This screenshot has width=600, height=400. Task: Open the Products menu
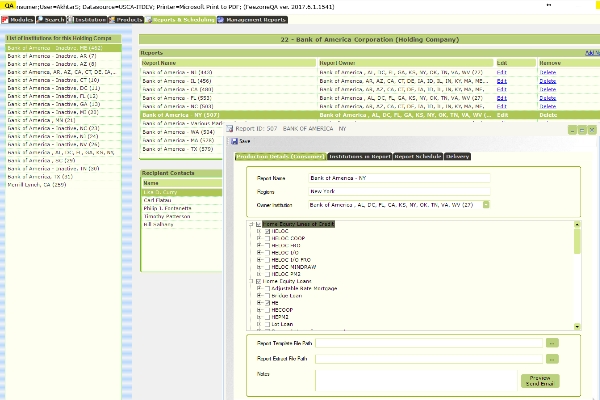pos(126,20)
